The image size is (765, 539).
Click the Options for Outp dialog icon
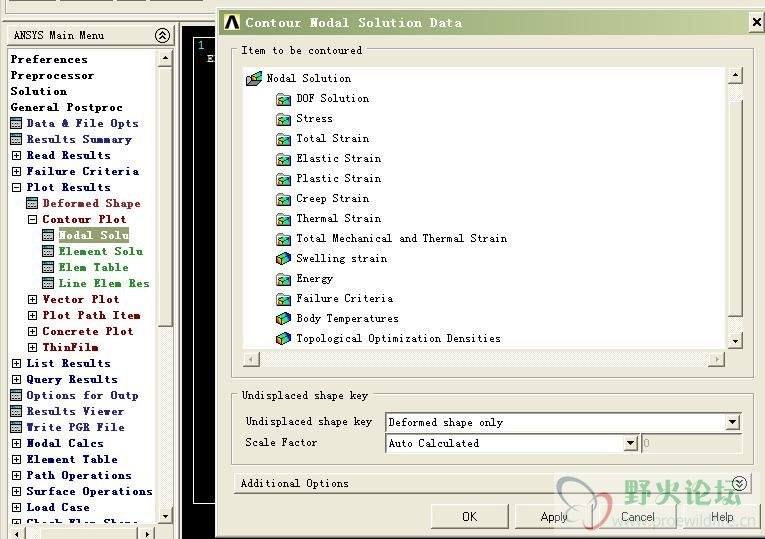click(16, 396)
